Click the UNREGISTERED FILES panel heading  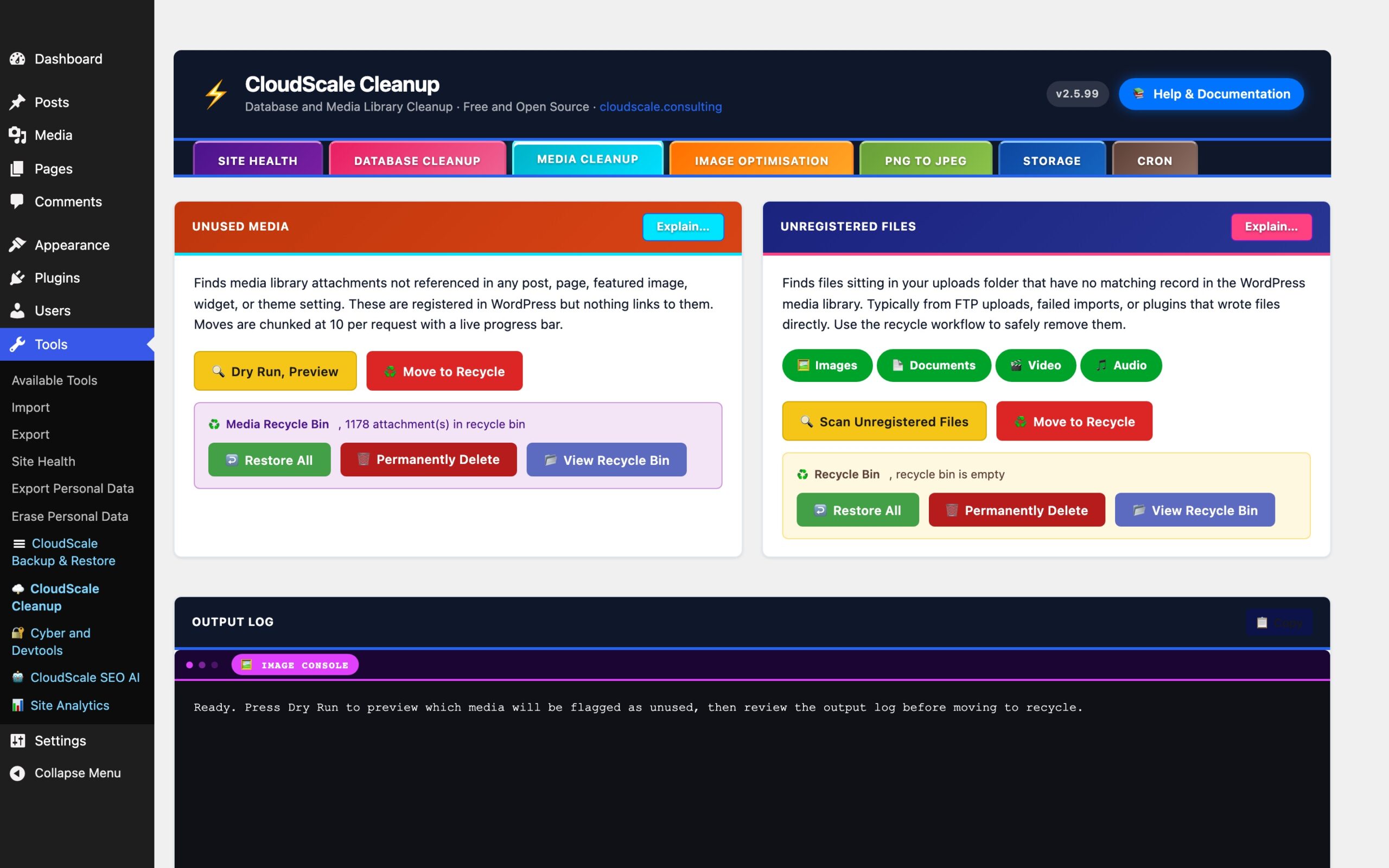pyautogui.click(x=848, y=227)
